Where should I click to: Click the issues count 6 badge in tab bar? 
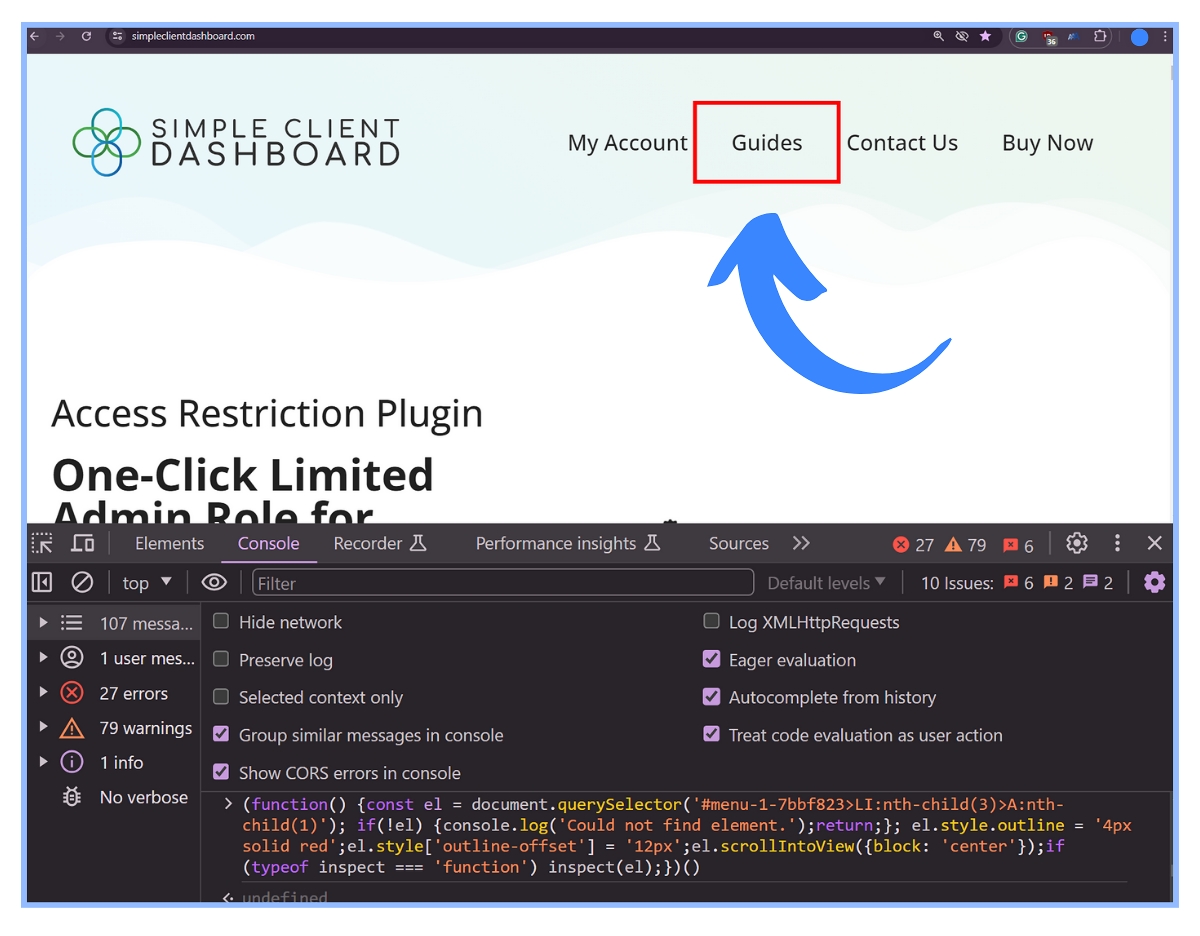click(1018, 545)
